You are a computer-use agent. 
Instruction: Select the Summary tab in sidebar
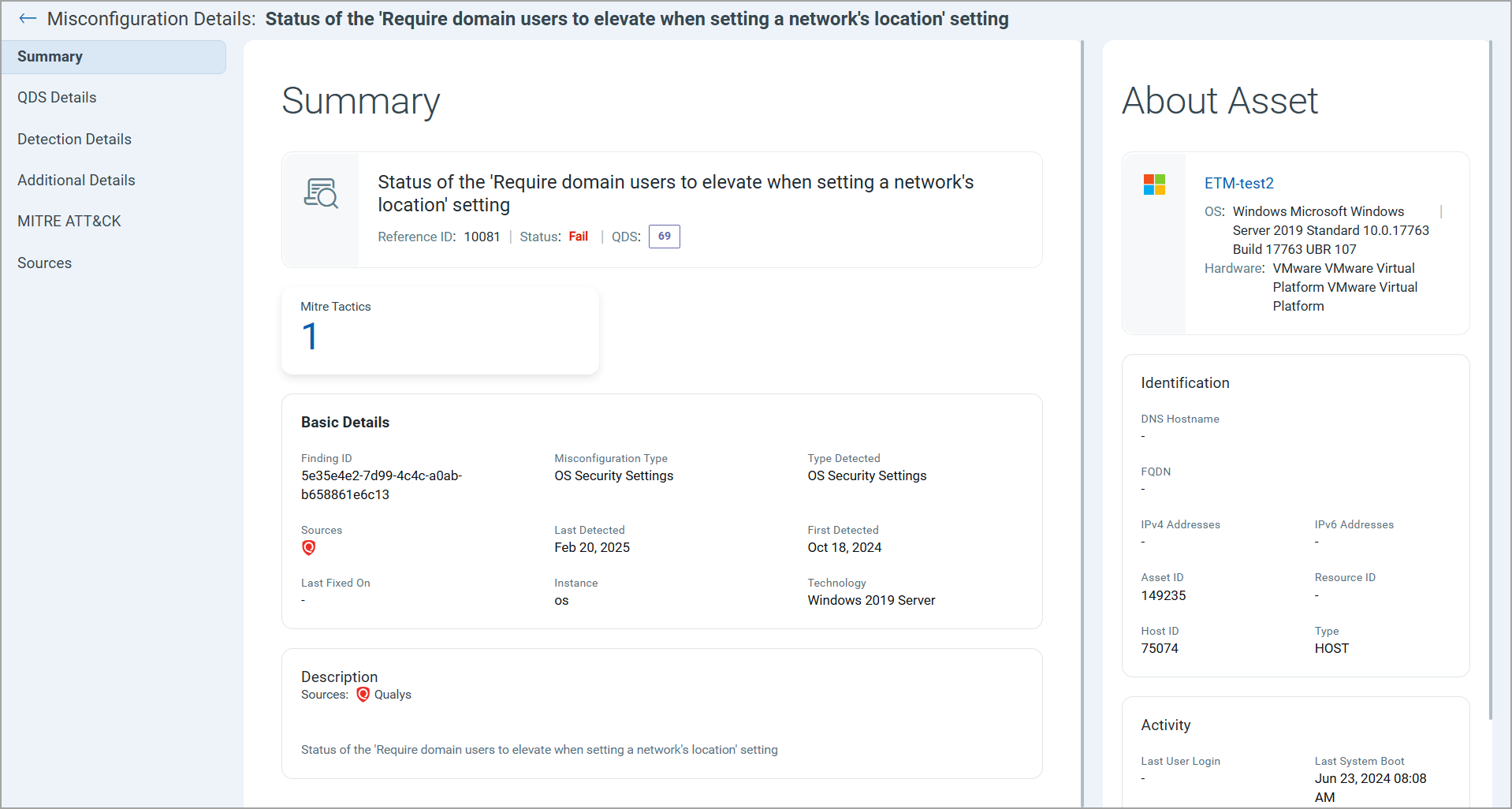[x=114, y=57]
